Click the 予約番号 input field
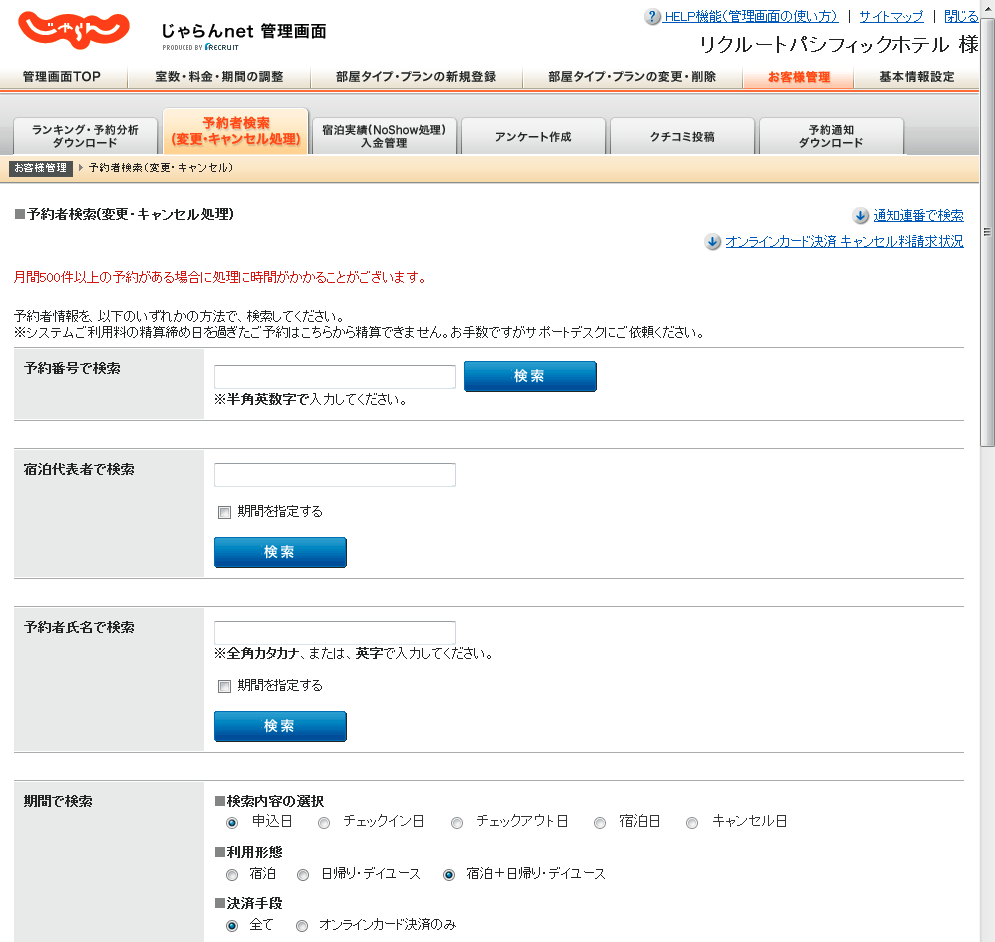The width and height of the screenshot is (995, 942). pyautogui.click(x=335, y=377)
